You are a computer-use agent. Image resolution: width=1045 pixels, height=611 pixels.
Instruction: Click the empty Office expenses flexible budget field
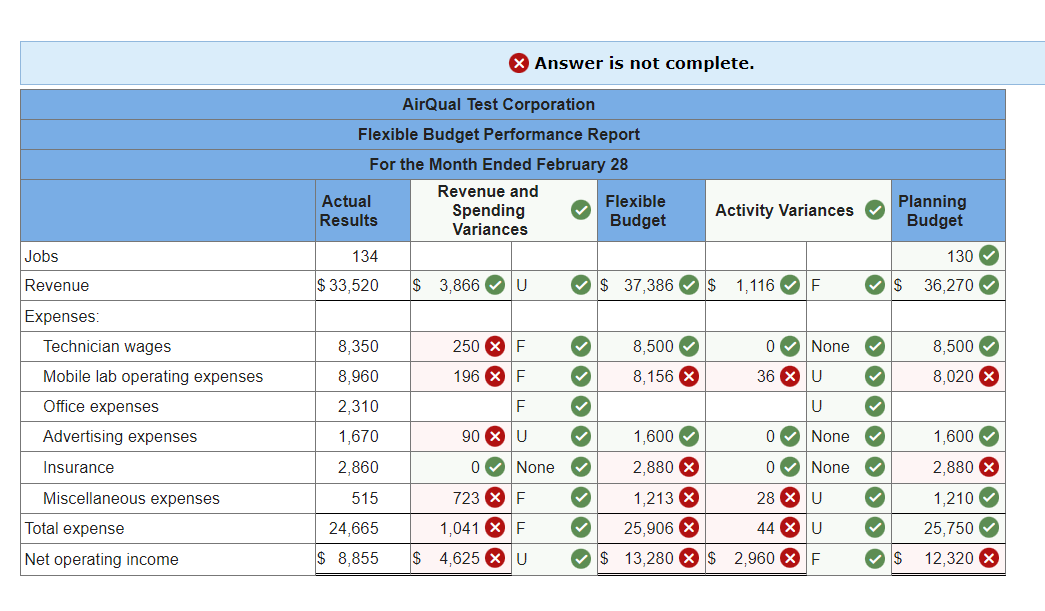click(651, 406)
